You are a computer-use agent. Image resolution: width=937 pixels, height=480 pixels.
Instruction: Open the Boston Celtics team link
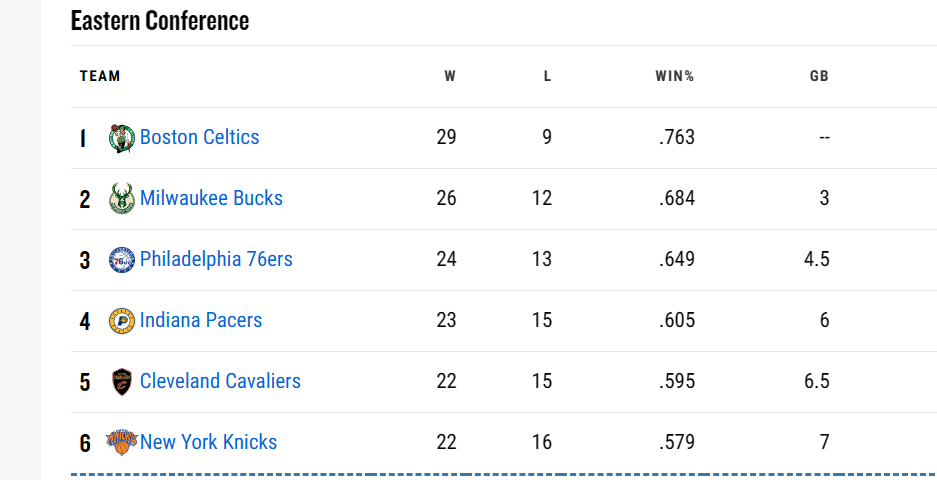pos(200,137)
